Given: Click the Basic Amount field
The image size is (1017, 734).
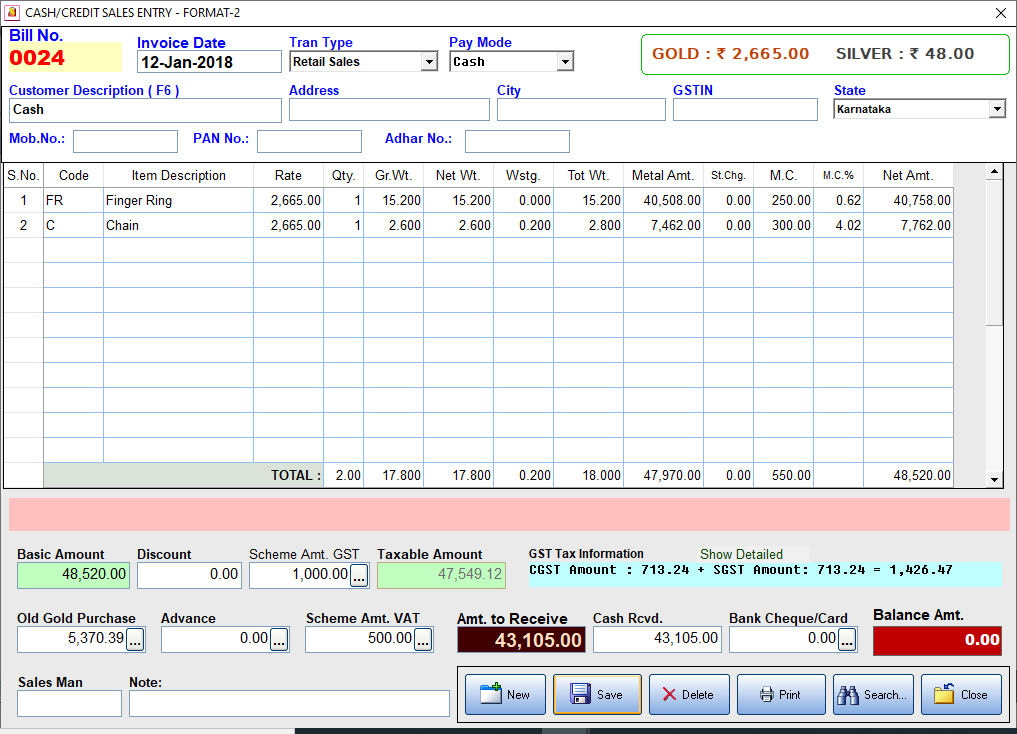Looking at the screenshot, I should pyautogui.click(x=73, y=575).
